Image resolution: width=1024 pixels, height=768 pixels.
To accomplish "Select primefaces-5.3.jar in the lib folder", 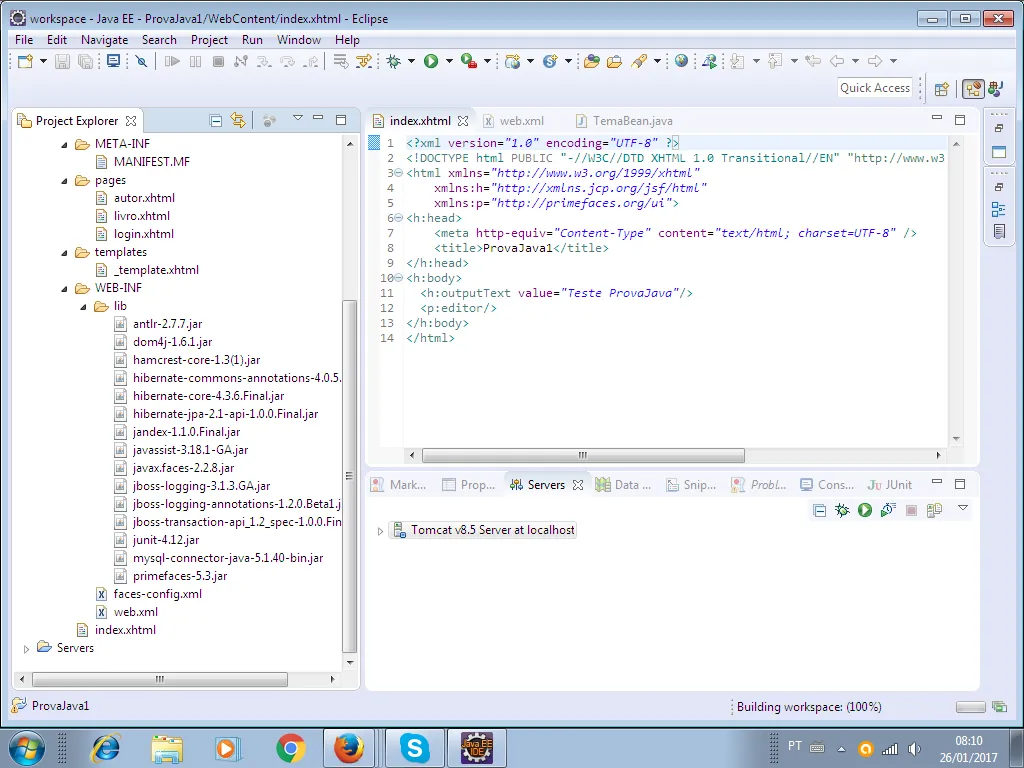I will (x=180, y=576).
